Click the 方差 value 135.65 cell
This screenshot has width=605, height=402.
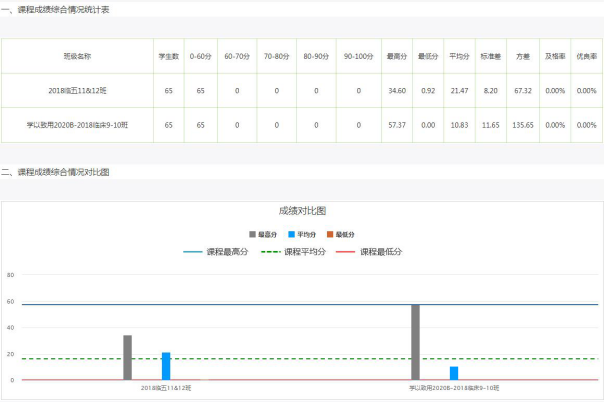[x=522, y=125]
